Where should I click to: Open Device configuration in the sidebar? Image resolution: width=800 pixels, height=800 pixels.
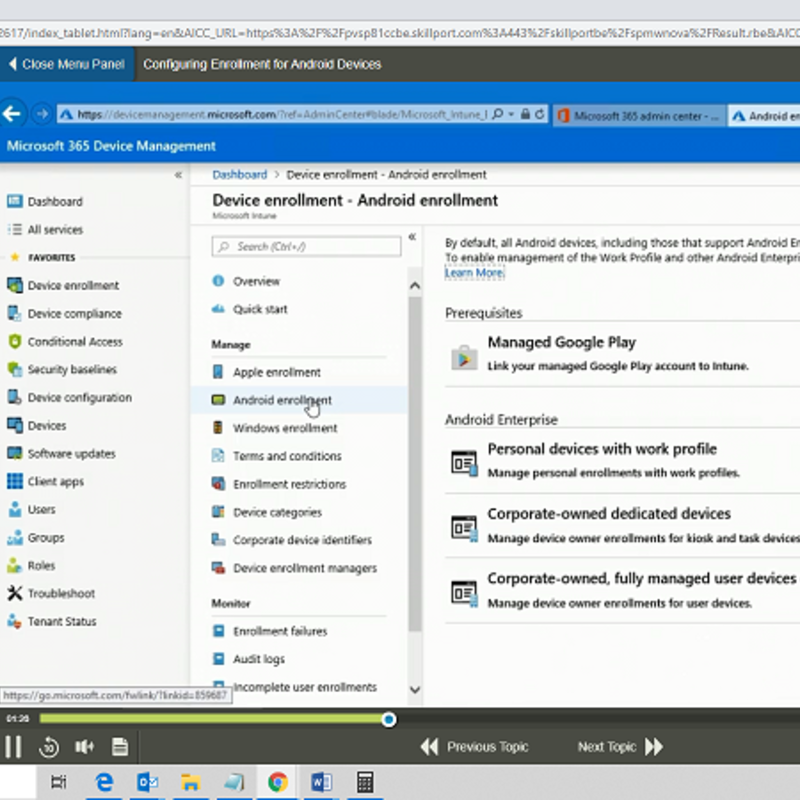pos(69,397)
